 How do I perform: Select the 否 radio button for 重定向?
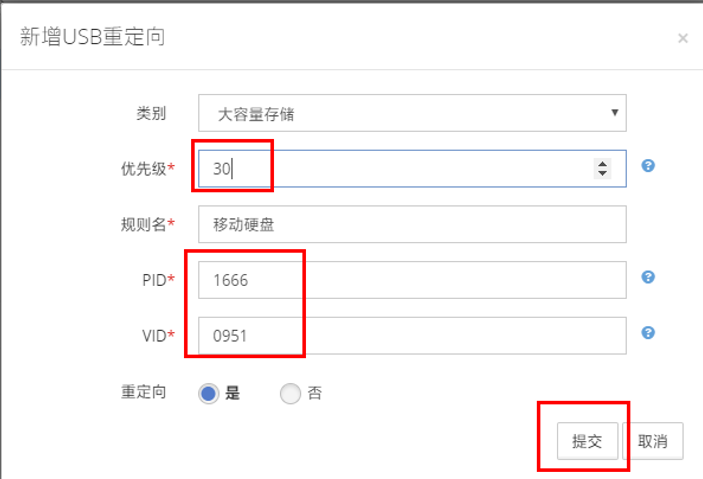[290, 393]
